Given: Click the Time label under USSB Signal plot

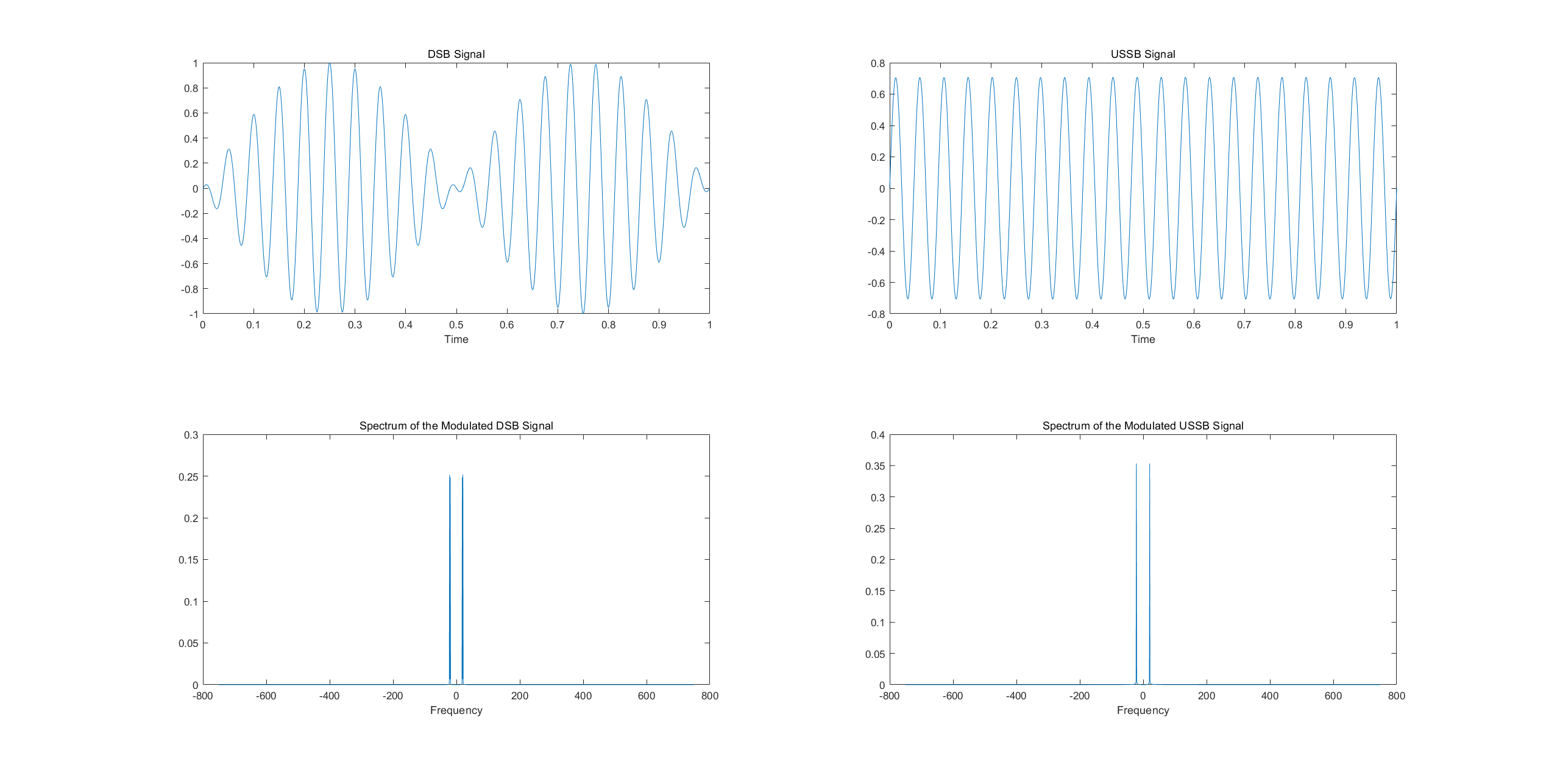Looking at the screenshot, I should click(x=1143, y=339).
